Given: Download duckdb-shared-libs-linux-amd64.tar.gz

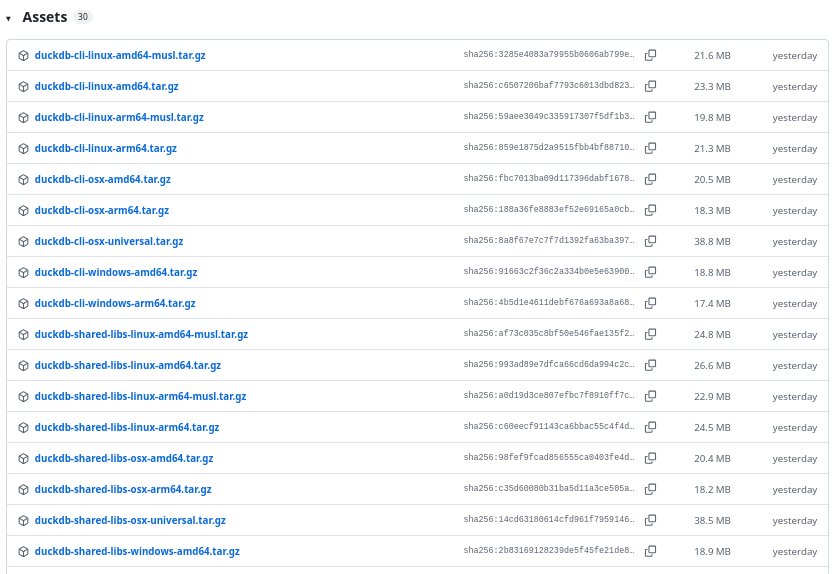Looking at the screenshot, I should [x=128, y=365].
